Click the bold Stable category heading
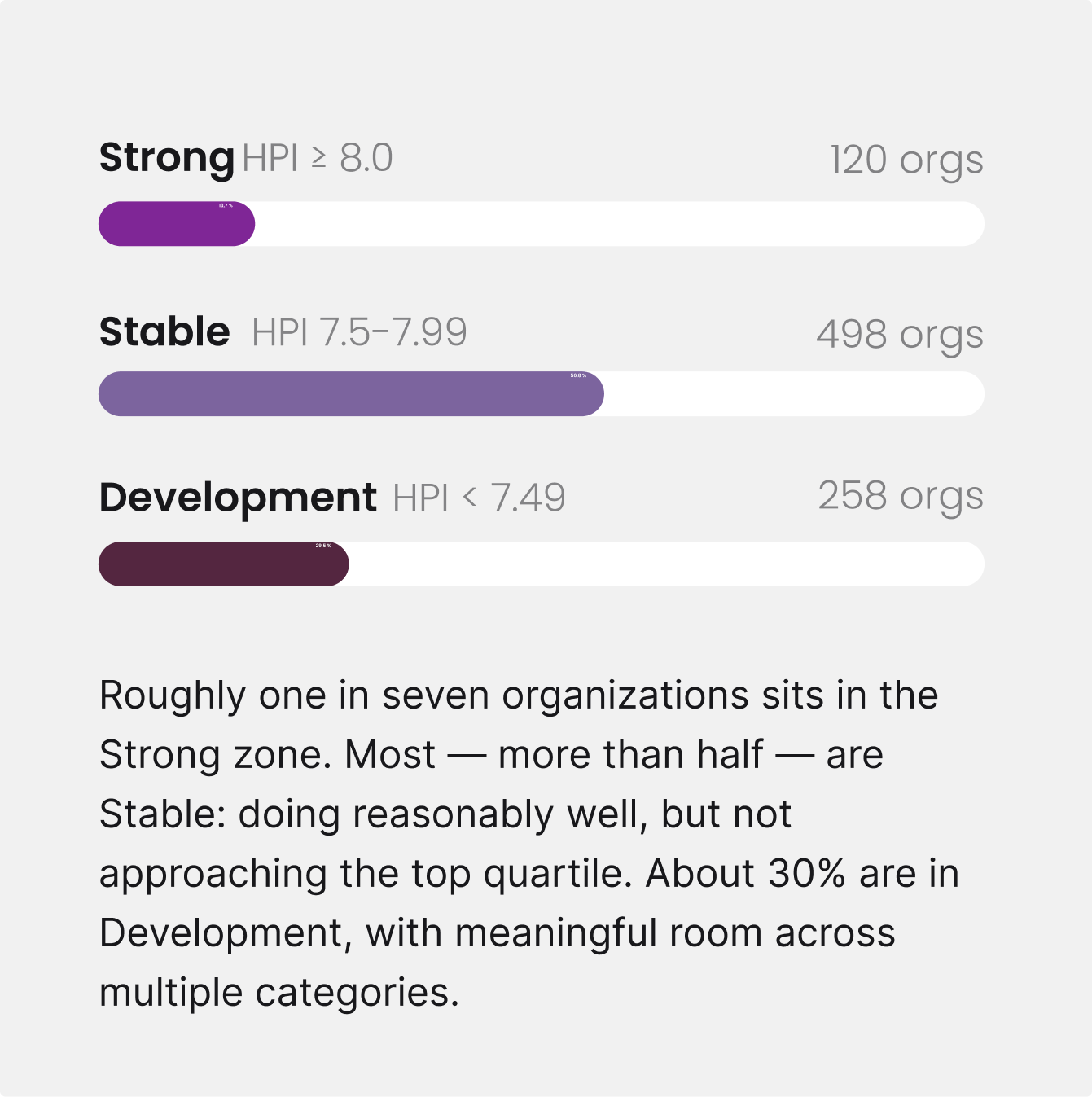The height and width of the screenshot is (1097, 1092). 164,332
